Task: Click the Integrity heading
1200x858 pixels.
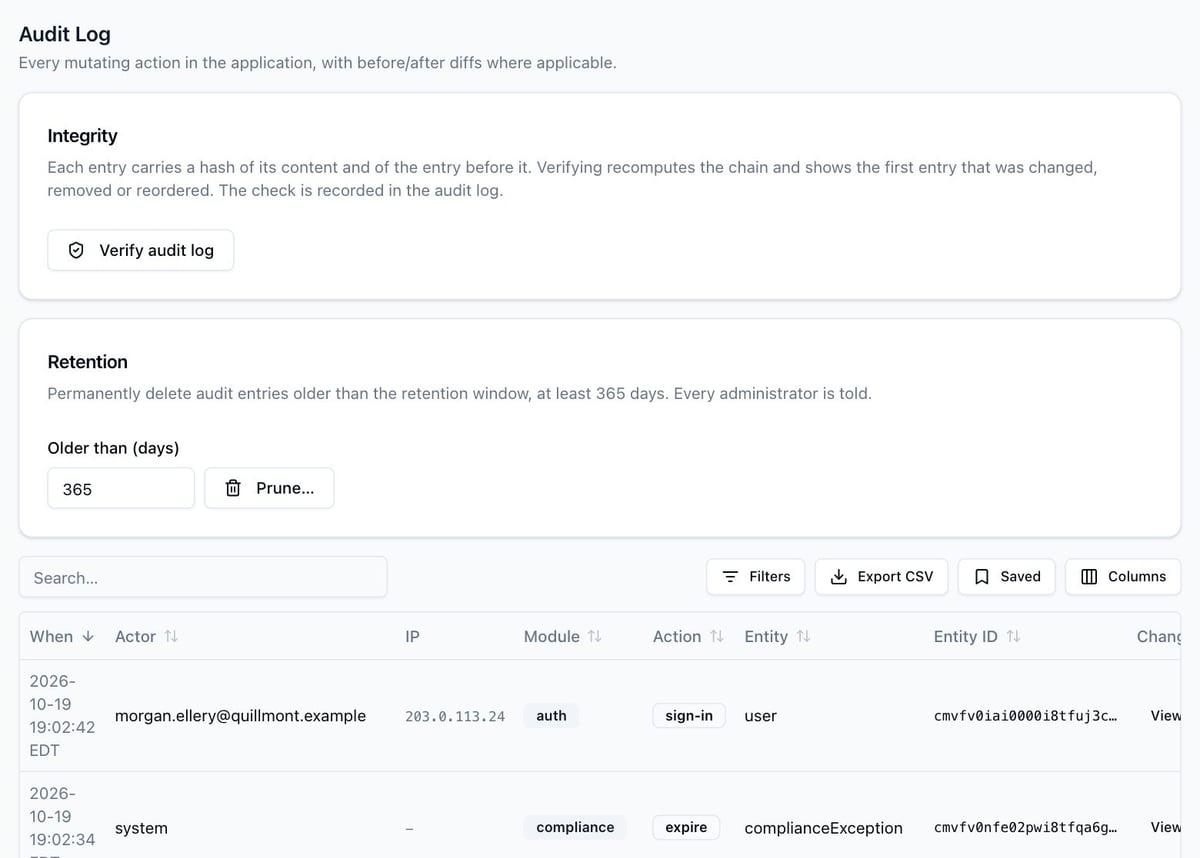Action: (83, 136)
